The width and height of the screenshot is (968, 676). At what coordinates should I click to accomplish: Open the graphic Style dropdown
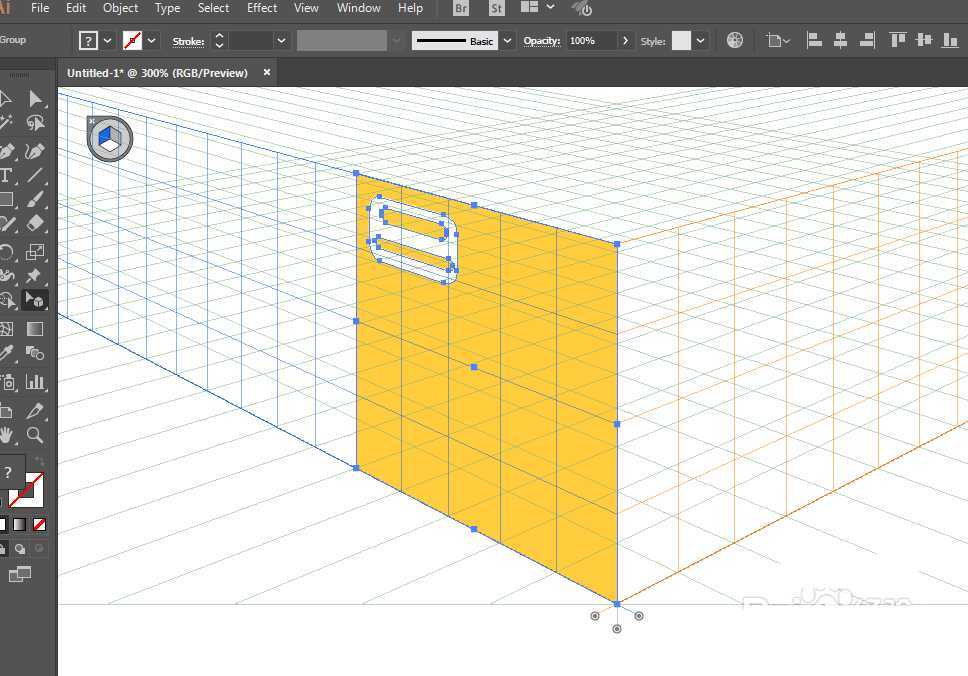tap(700, 41)
